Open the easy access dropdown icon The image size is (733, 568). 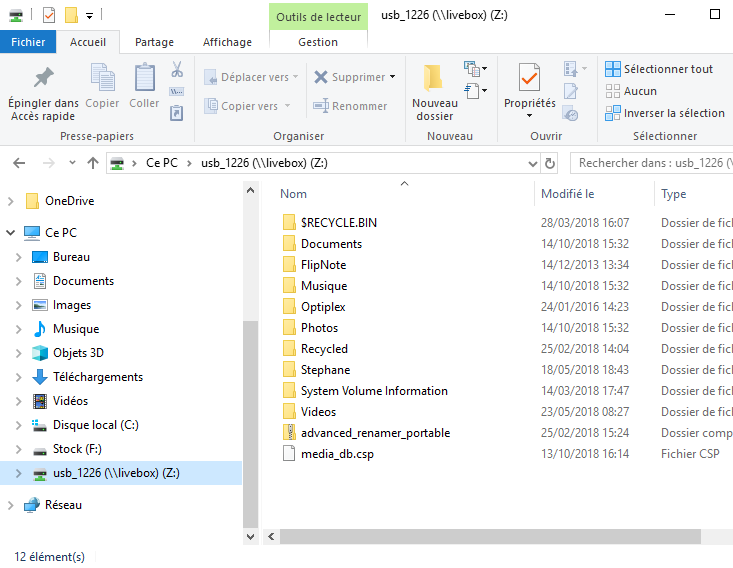click(x=475, y=91)
